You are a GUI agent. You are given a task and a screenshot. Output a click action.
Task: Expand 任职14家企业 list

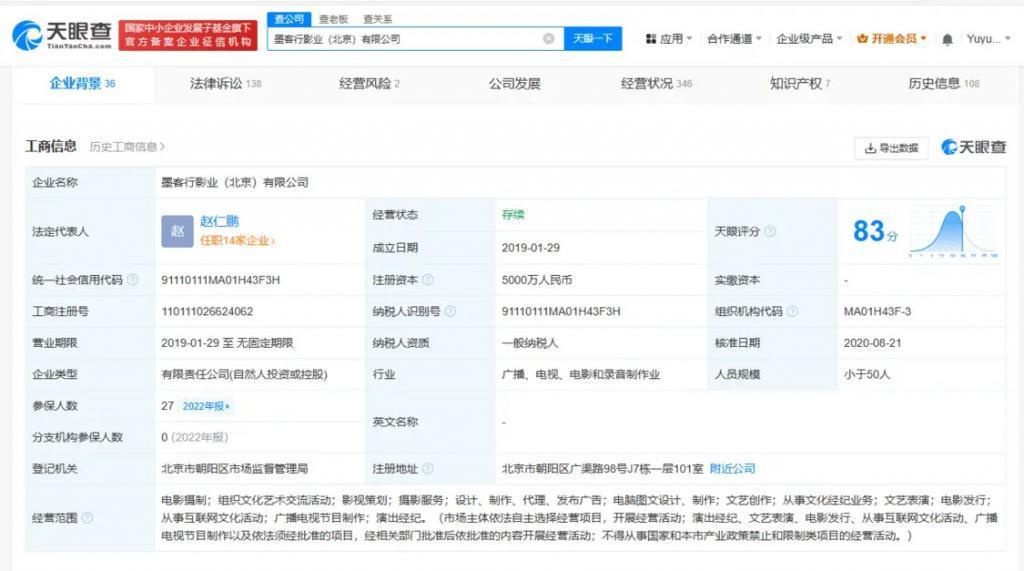(x=237, y=240)
